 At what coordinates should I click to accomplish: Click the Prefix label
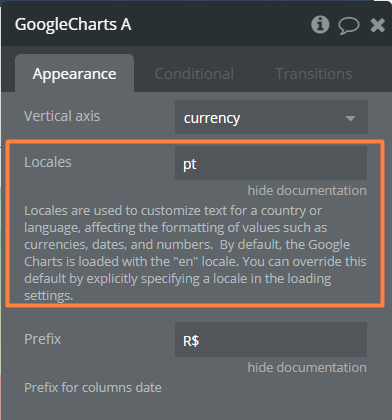pyautogui.click(x=43, y=339)
